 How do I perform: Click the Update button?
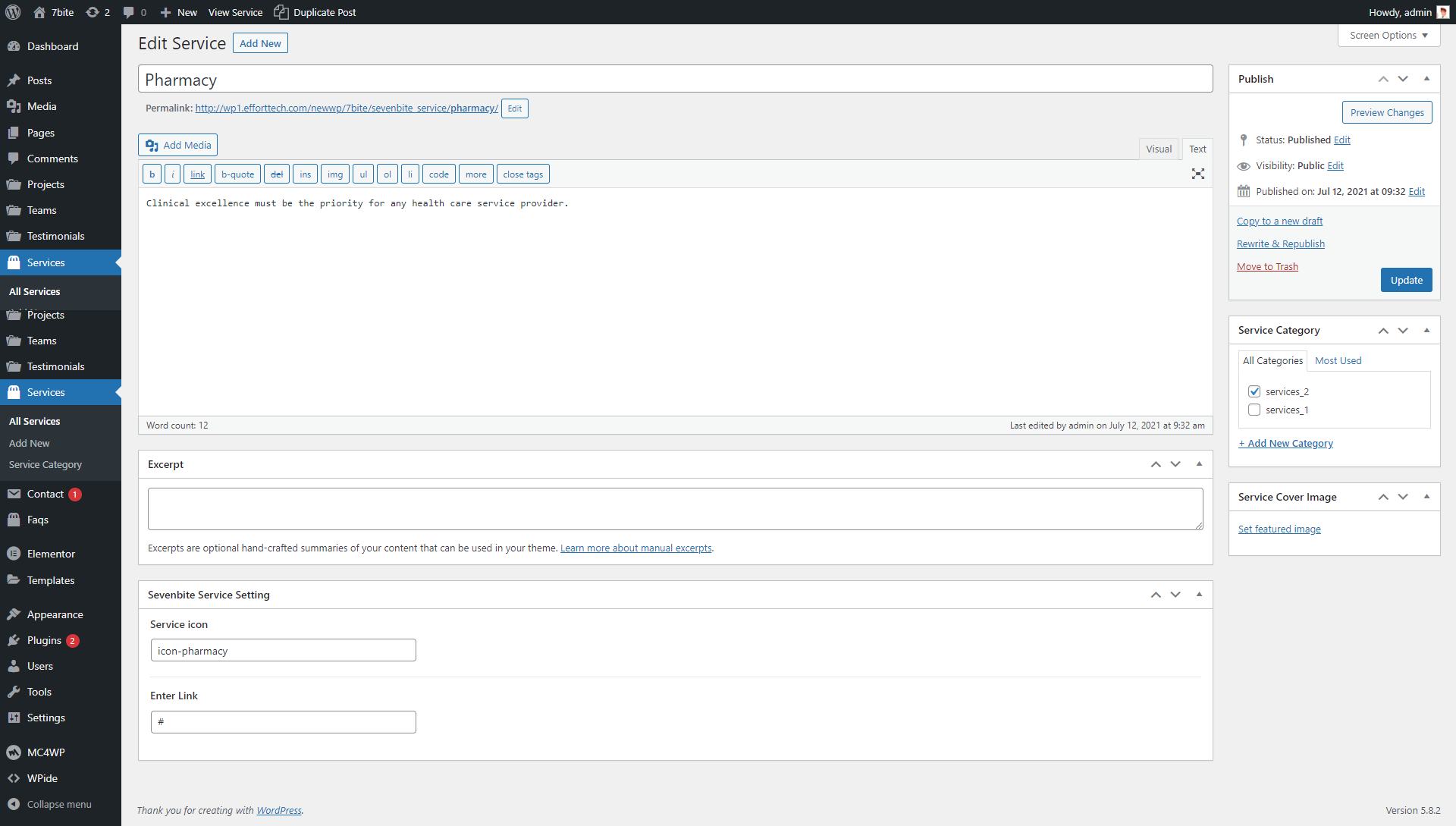click(1406, 280)
